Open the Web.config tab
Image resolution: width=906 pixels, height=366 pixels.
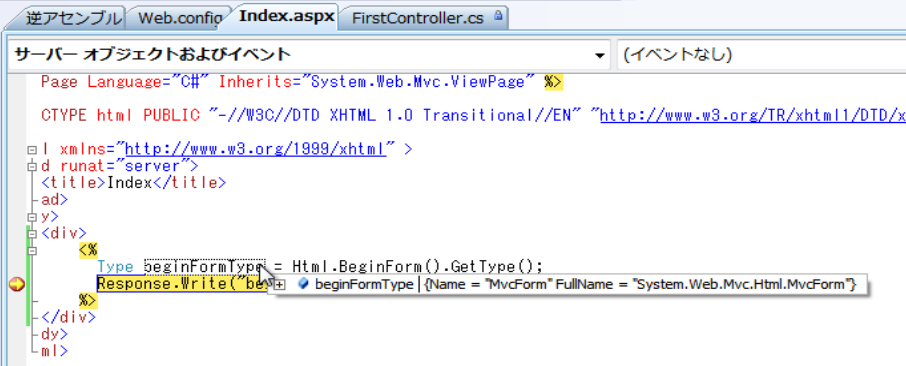pyautogui.click(x=180, y=18)
